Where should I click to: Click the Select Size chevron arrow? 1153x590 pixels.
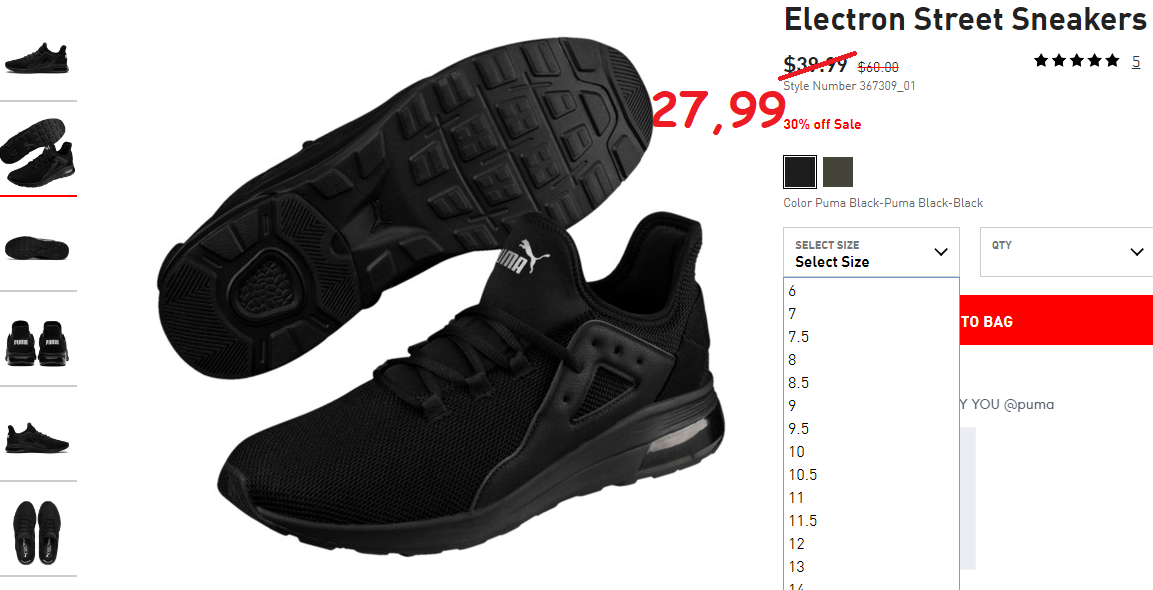[x=940, y=252]
